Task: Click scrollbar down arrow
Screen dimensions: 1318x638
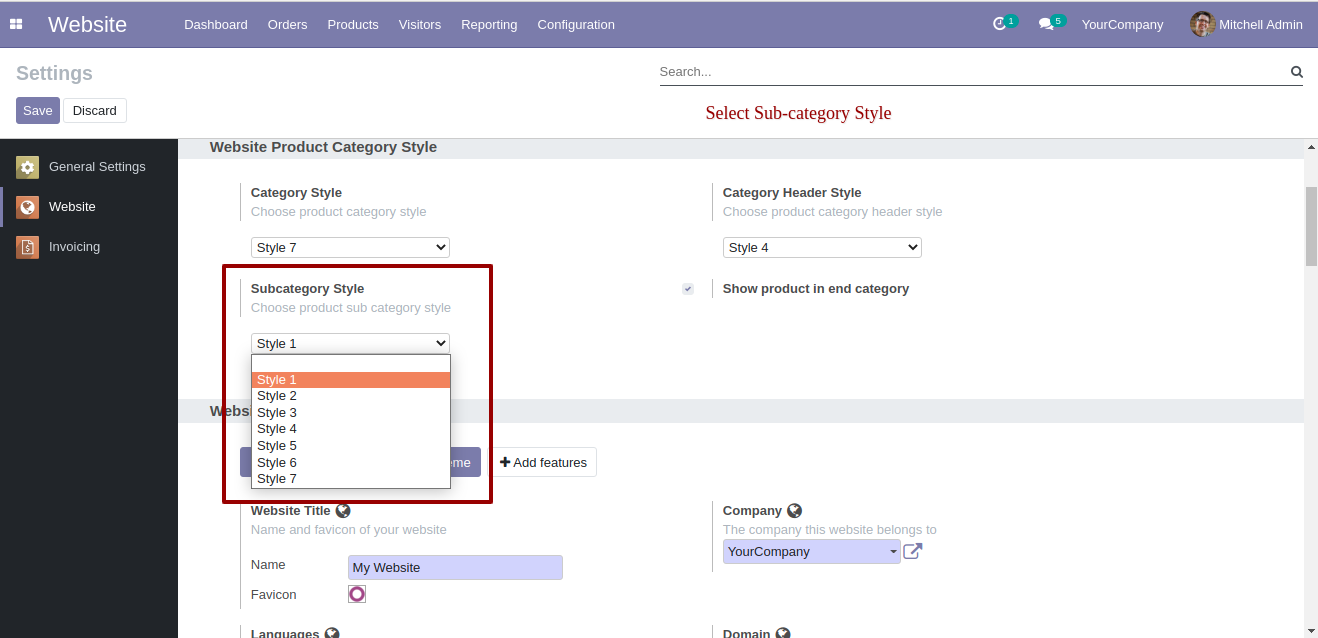Action: pos(1311,630)
